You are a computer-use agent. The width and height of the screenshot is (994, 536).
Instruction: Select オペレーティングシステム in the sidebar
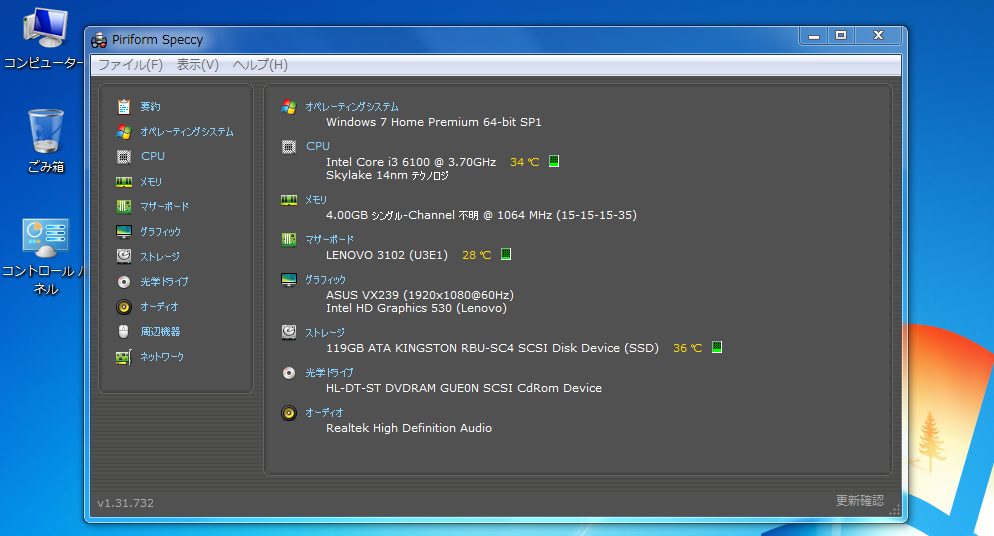[x=187, y=132]
